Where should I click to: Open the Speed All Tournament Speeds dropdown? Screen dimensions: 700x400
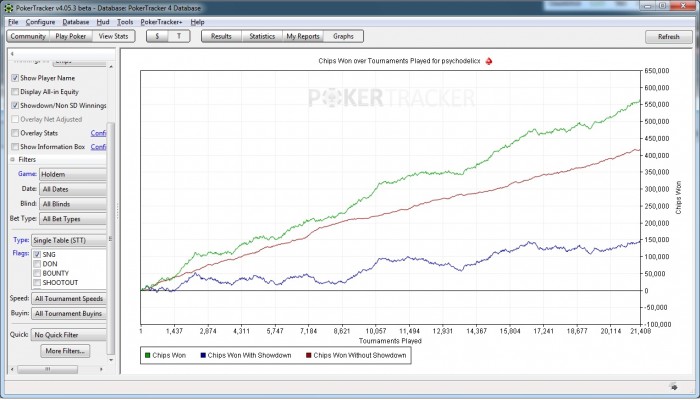(x=69, y=299)
